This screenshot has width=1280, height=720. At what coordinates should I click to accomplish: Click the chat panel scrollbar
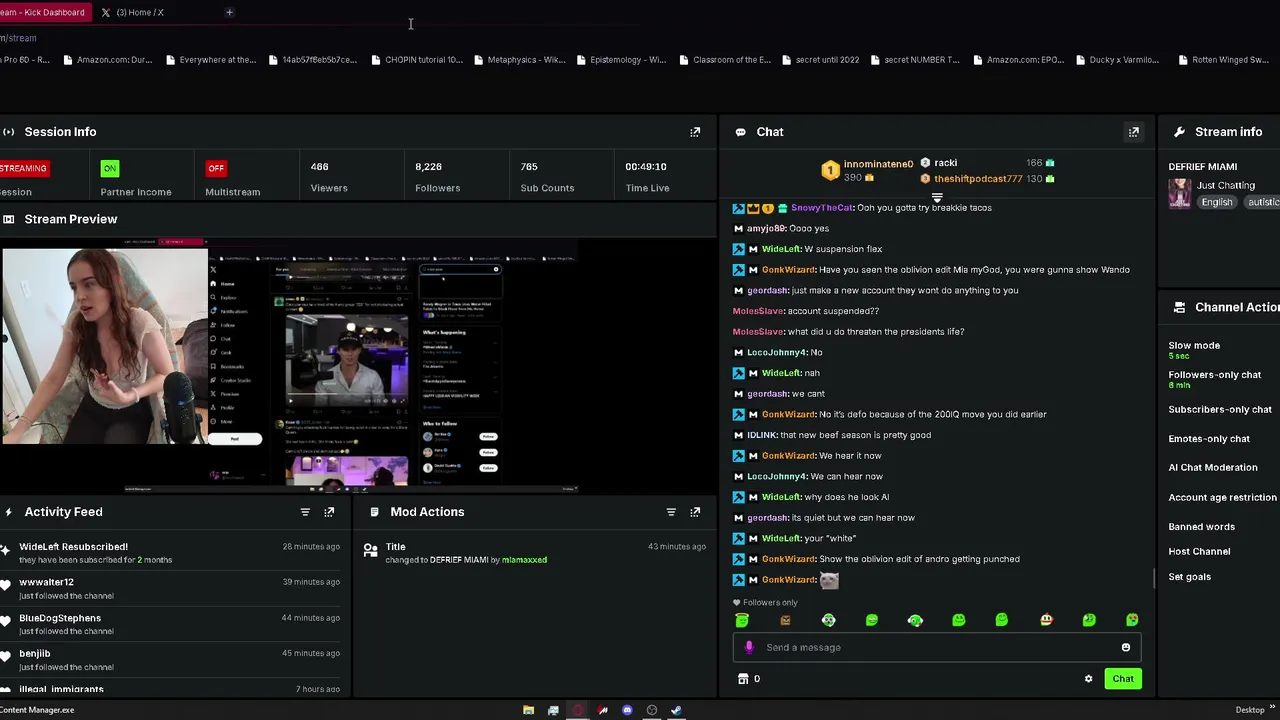pyautogui.click(x=1154, y=578)
